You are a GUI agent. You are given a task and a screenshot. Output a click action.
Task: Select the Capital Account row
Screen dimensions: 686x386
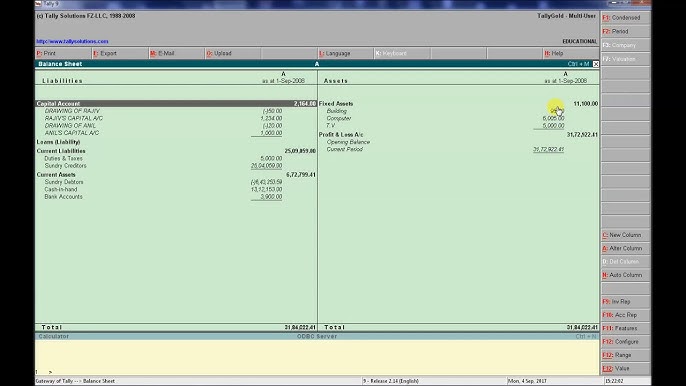click(176, 104)
